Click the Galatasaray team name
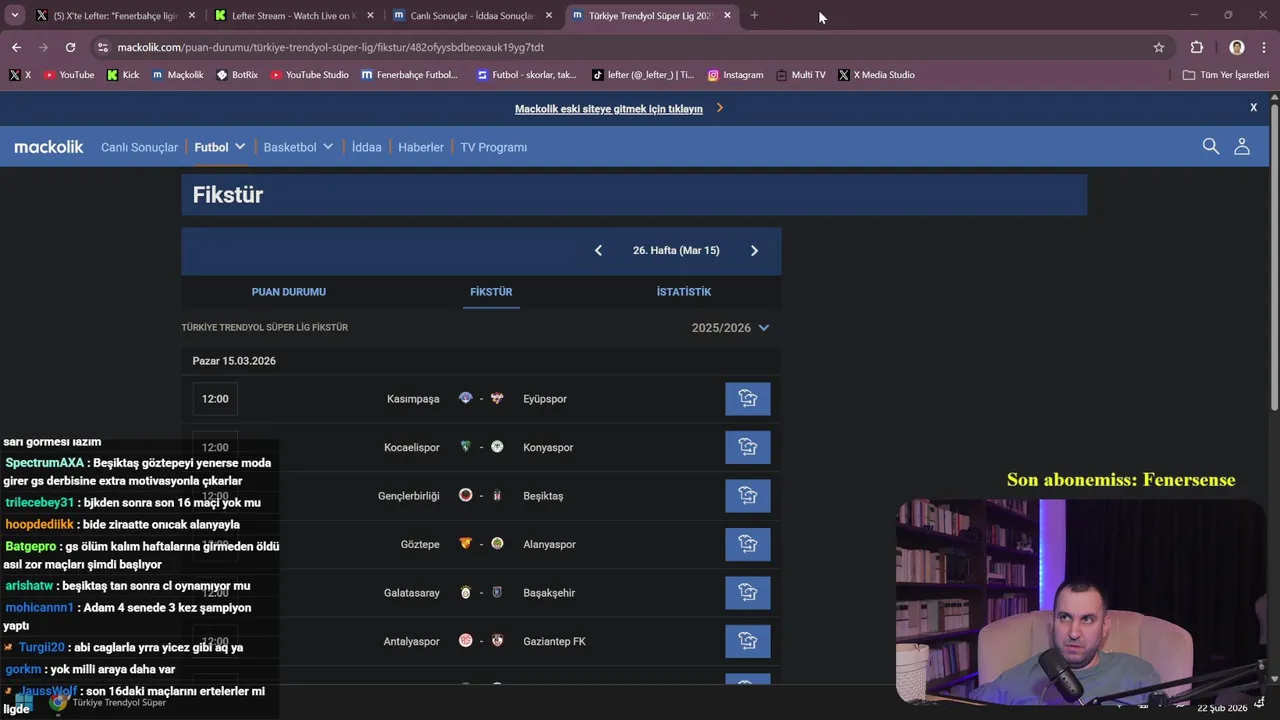1280x720 pixels. pyautogui.click(x=412, y=593)
